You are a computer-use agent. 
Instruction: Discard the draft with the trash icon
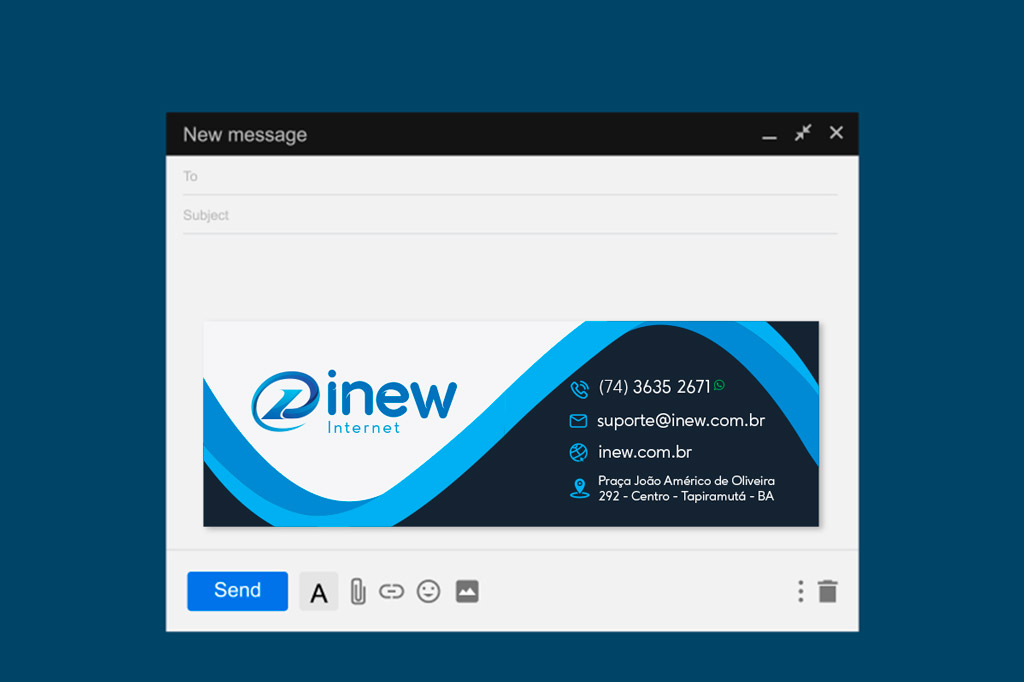tap(827, 591)
